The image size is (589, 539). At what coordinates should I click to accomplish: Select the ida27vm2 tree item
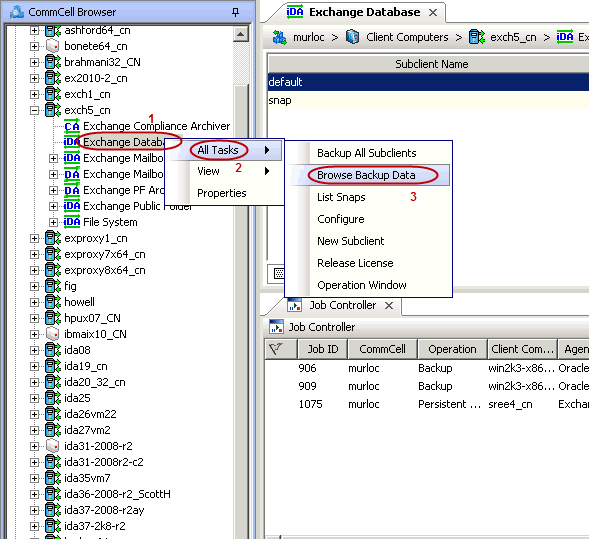pyautogui.click(x=87, y=430)
